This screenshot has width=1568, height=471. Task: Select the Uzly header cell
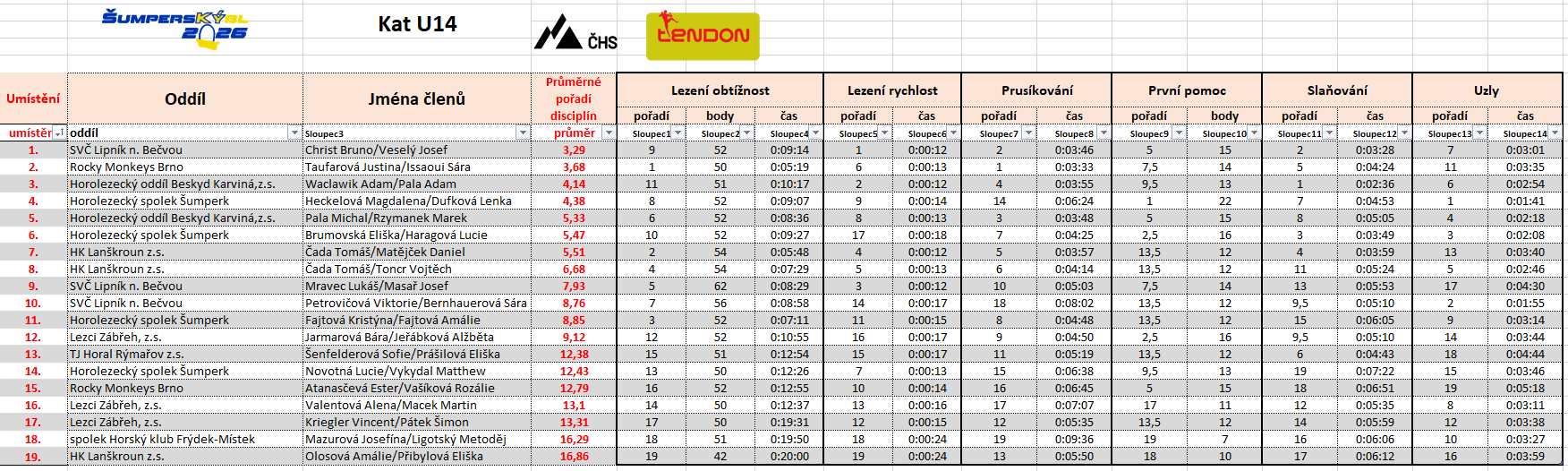click(x=1486, y=90)
